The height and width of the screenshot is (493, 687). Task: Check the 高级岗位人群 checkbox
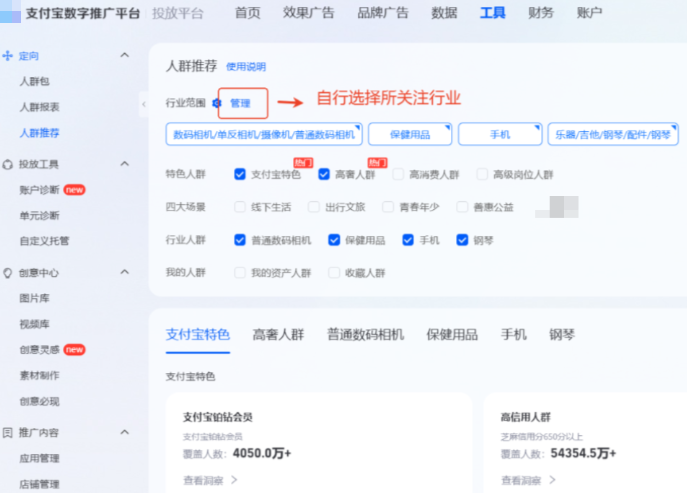coord(482,174)
